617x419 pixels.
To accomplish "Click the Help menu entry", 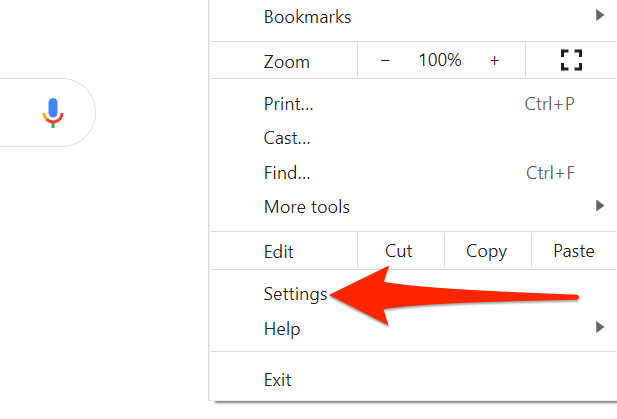I will pyautogui.click(x=282, y=328).
